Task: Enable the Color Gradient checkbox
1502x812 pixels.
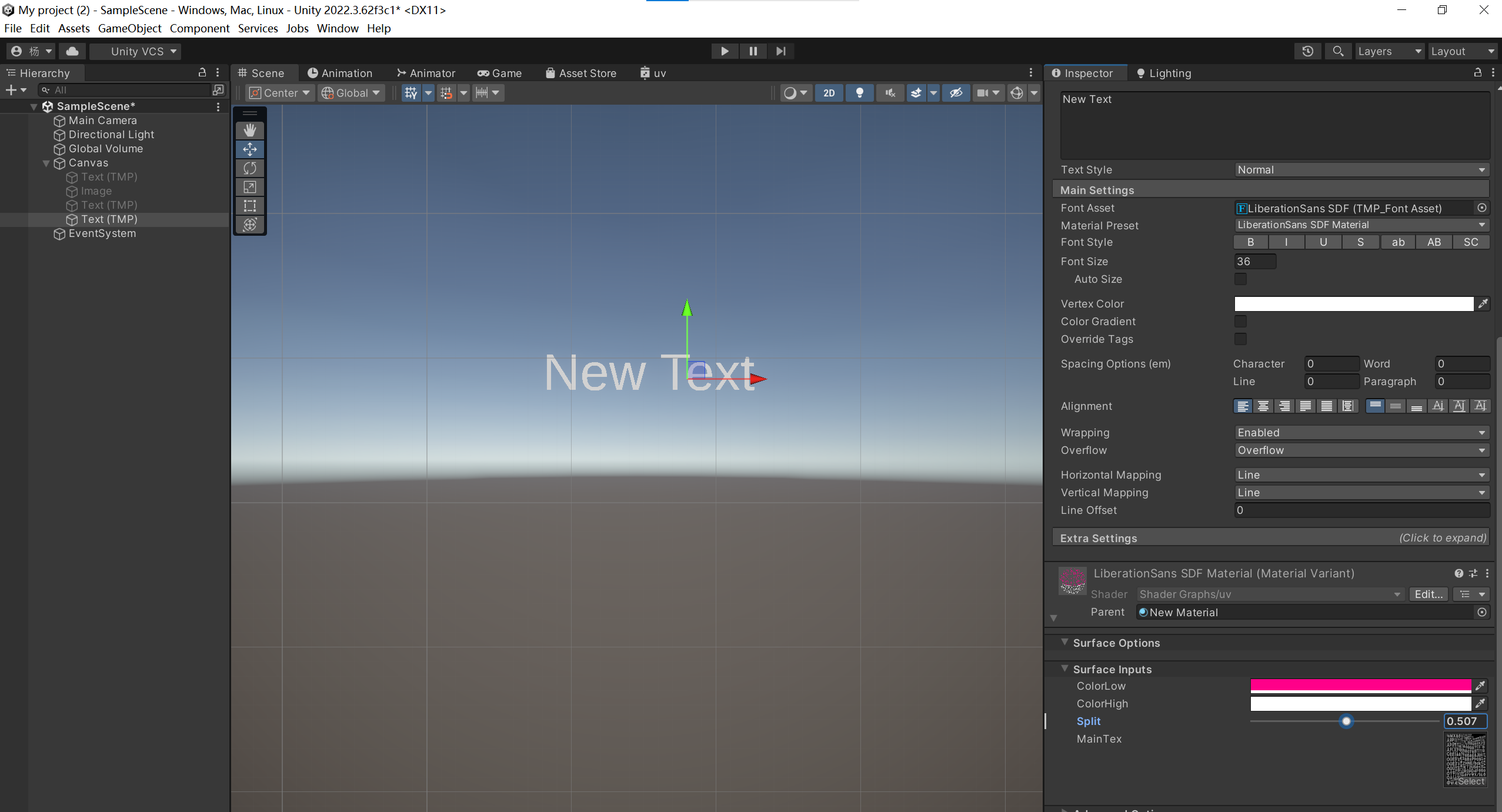Action: click(1240, 322)
